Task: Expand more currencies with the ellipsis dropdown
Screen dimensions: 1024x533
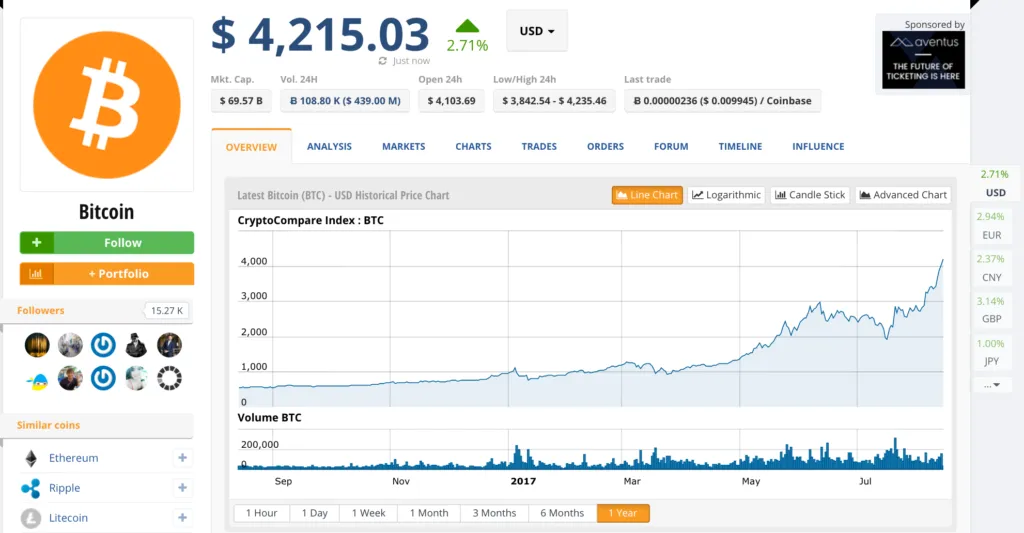Action: 991,385
